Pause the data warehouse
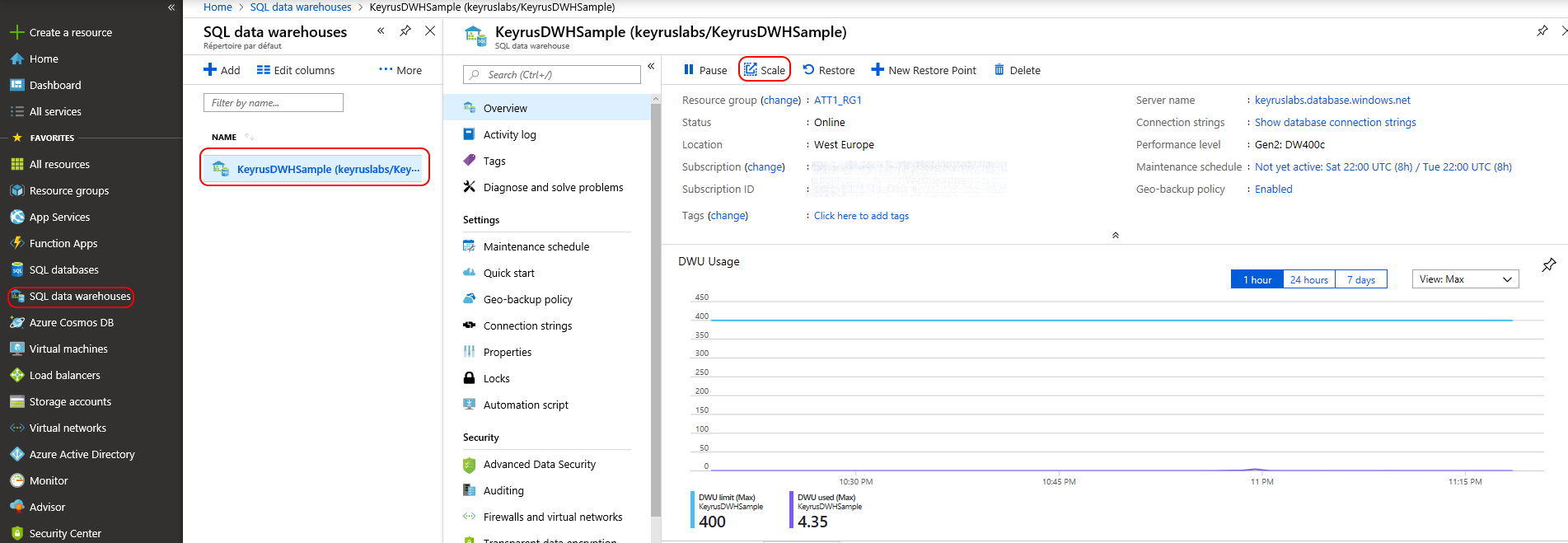 (x=705, y=70)
